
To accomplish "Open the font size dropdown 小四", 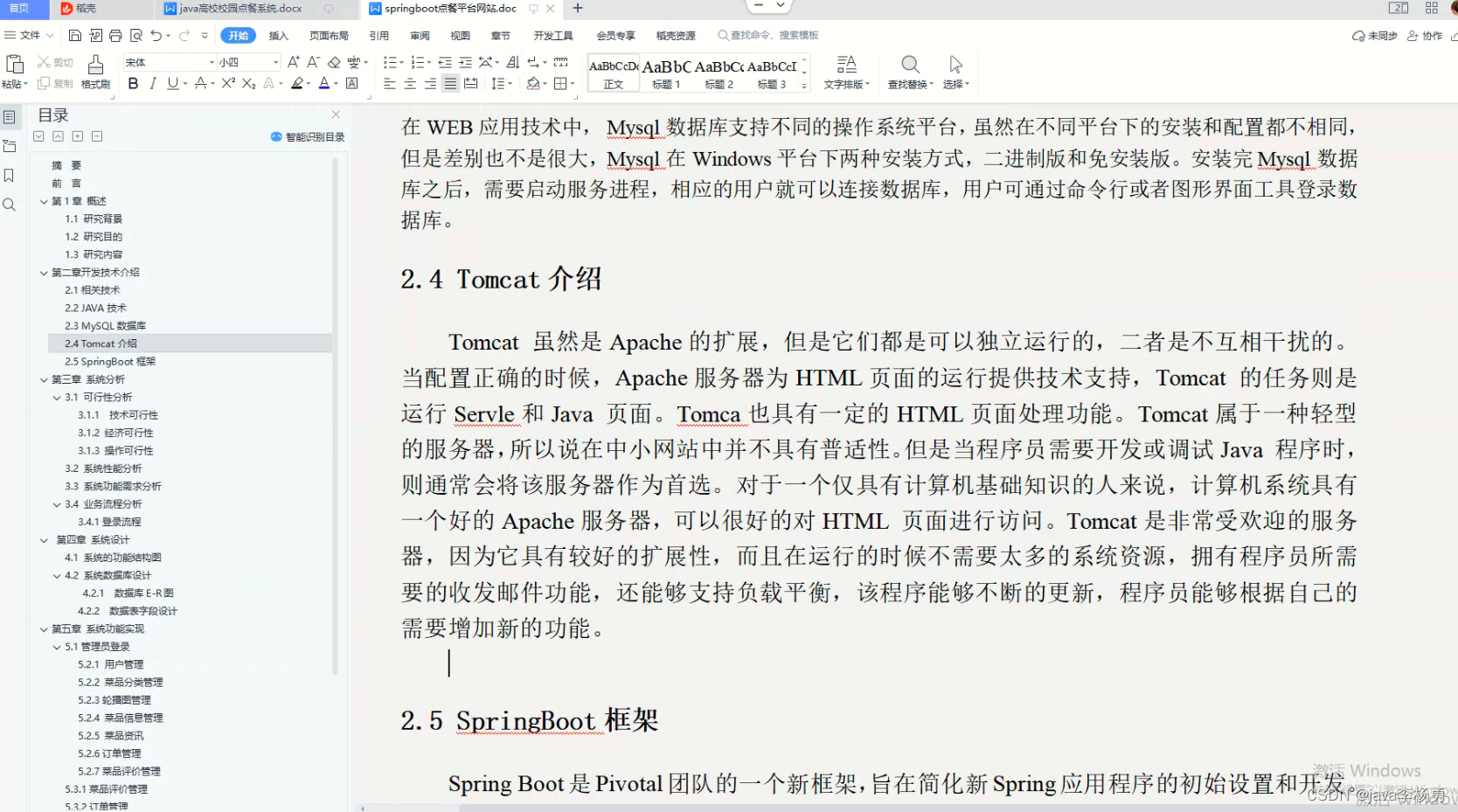I will click(x=276, y=62).
